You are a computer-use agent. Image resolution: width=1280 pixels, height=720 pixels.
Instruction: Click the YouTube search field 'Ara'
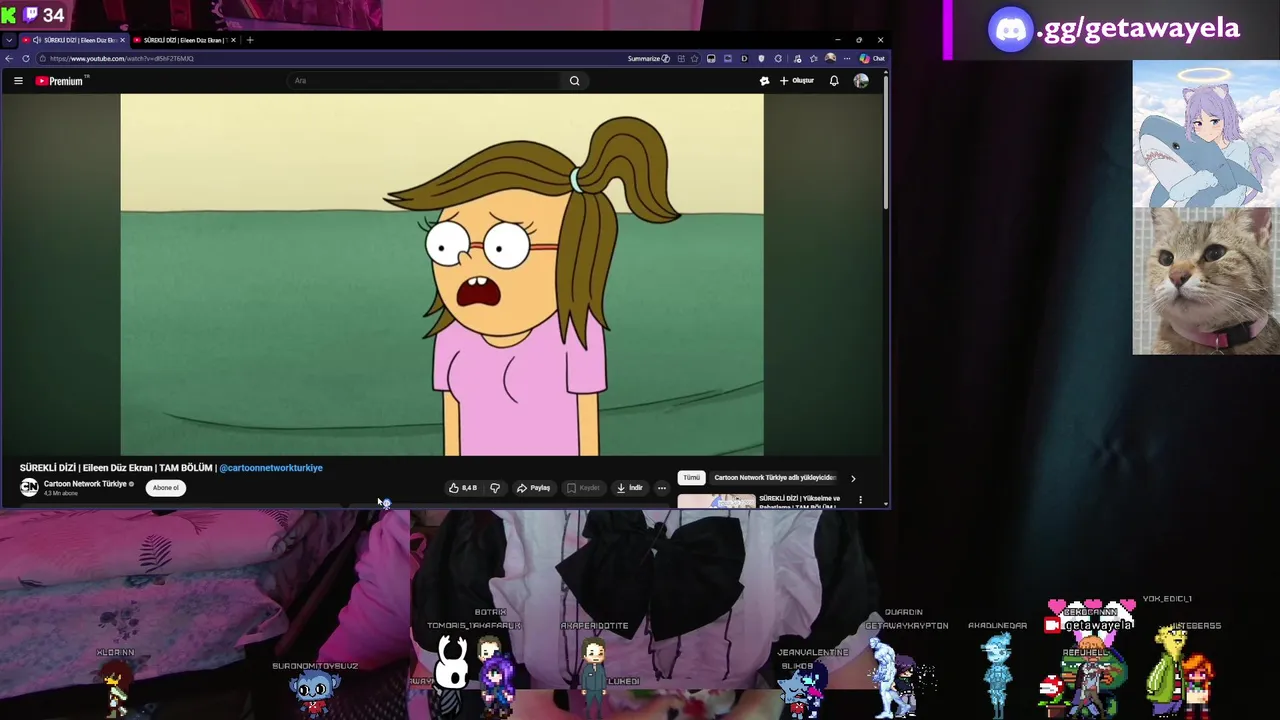click(425, 81)
